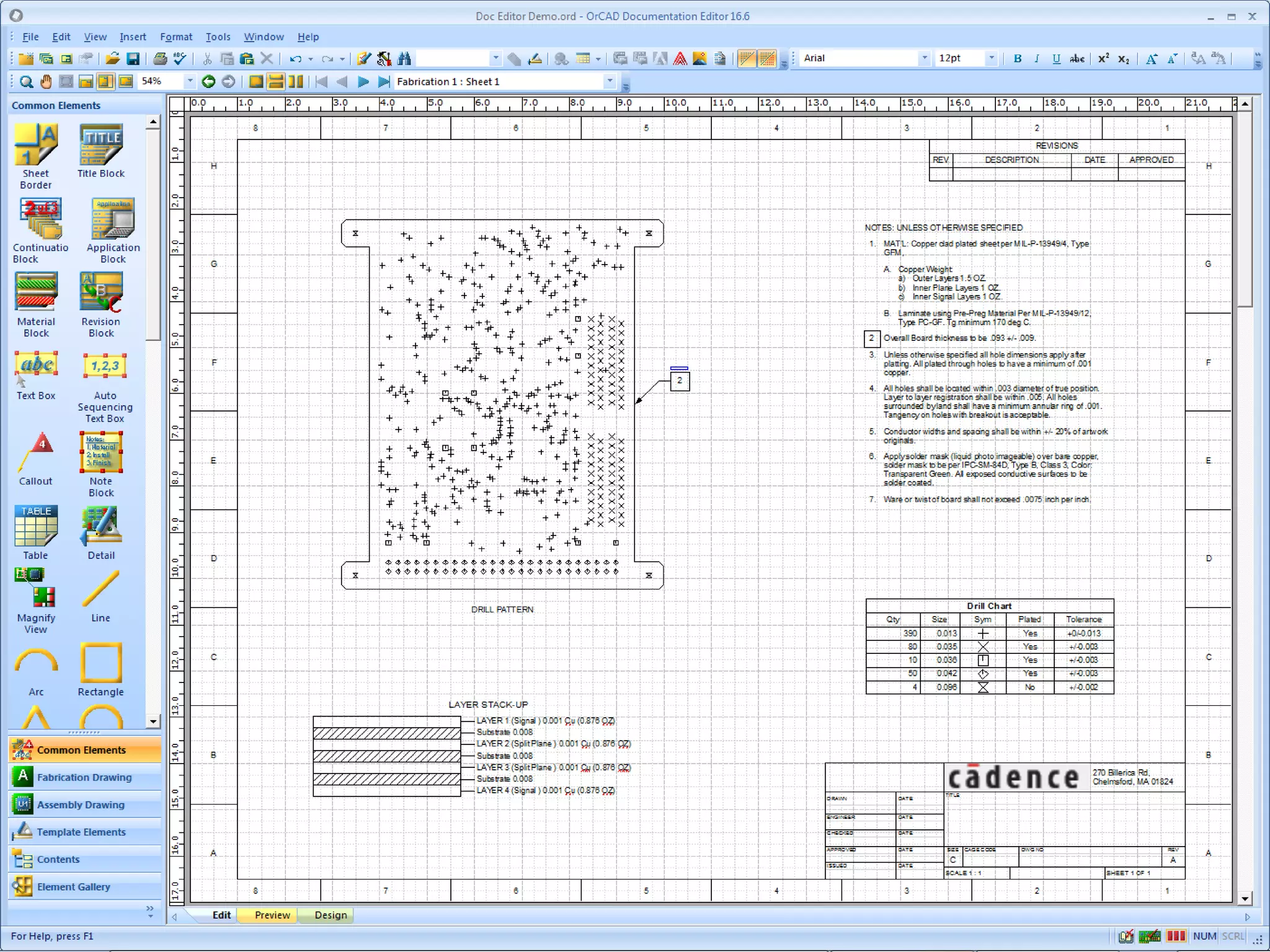Screen dimensions: 1270x952
Task: Choose the Application Block element
Action: 113,230
